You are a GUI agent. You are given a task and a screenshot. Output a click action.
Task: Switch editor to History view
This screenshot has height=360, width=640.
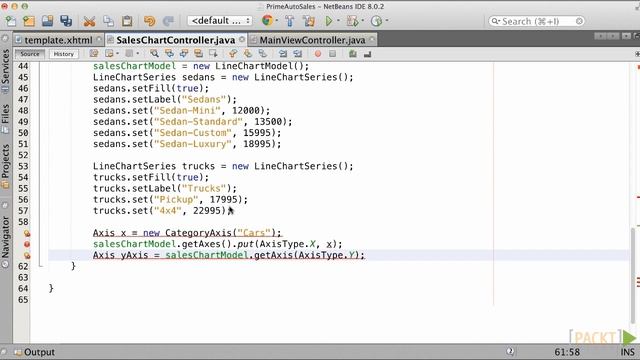click(64, 53)
